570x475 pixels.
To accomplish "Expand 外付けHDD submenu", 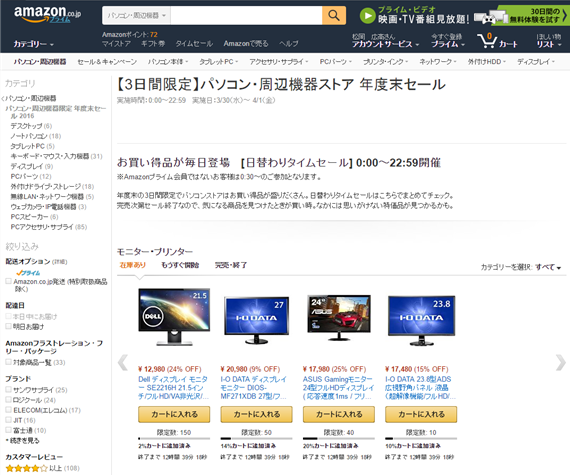I will [486, 62].
